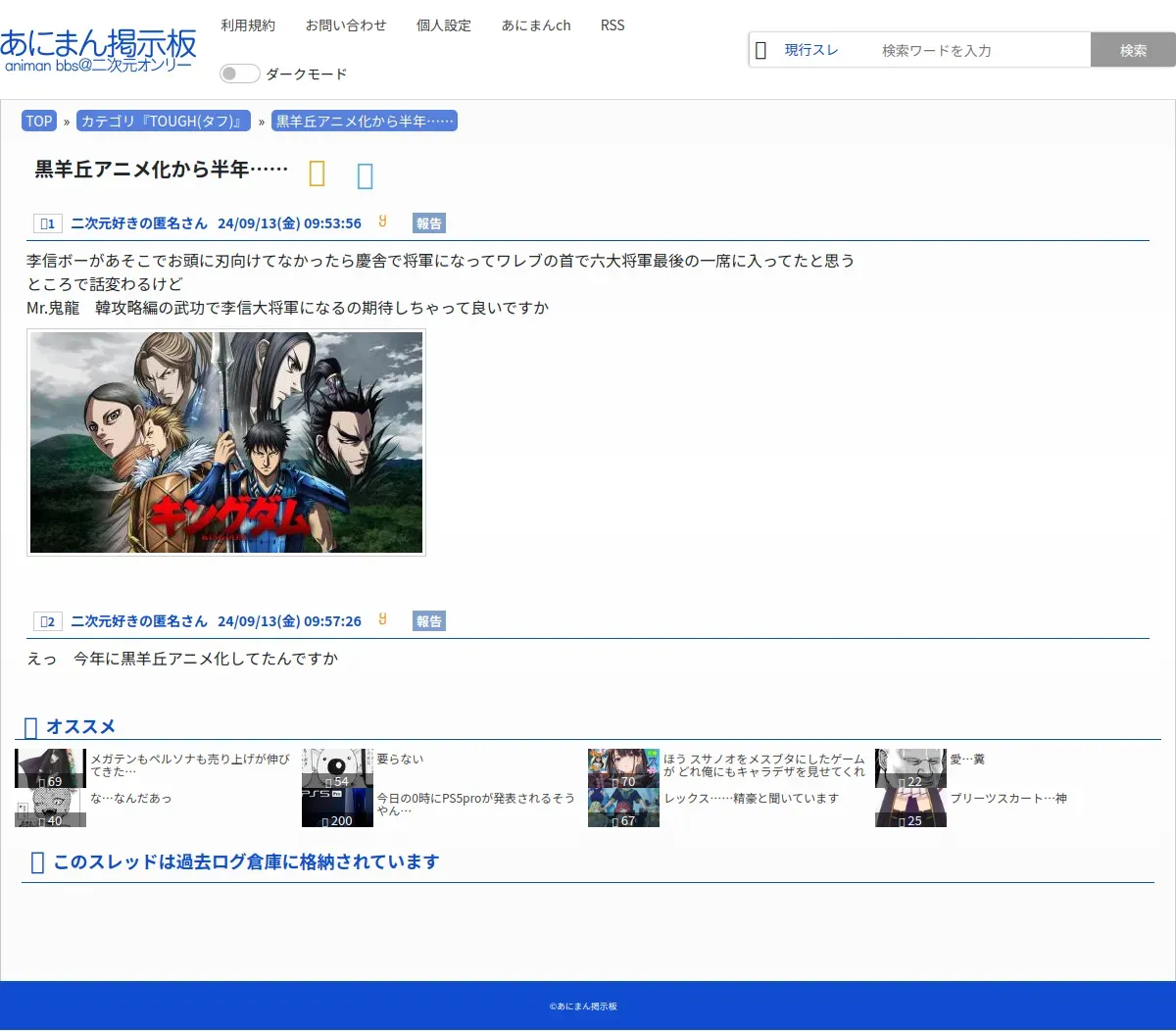
Task: Click the ©あにまん掲示板 footer text
Action: coord(583,1006)
